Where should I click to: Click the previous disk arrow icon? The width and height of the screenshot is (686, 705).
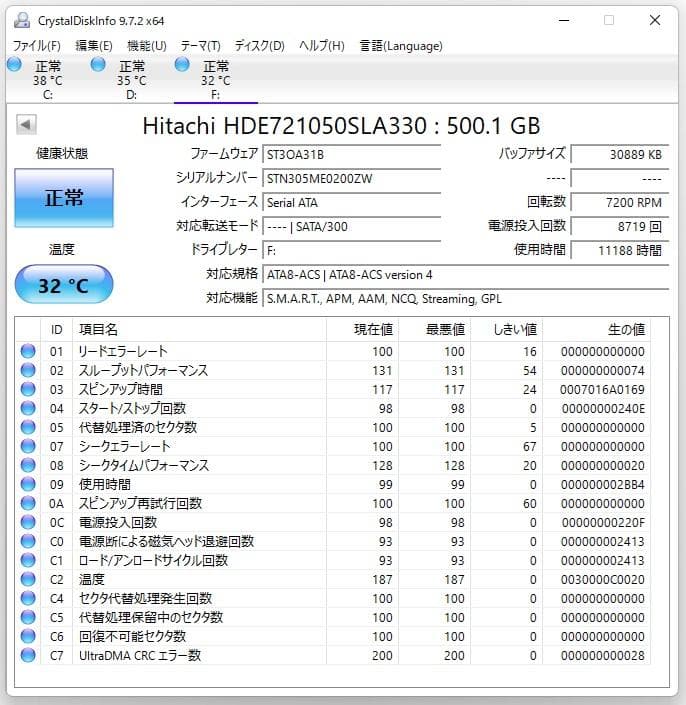(26, 125)
